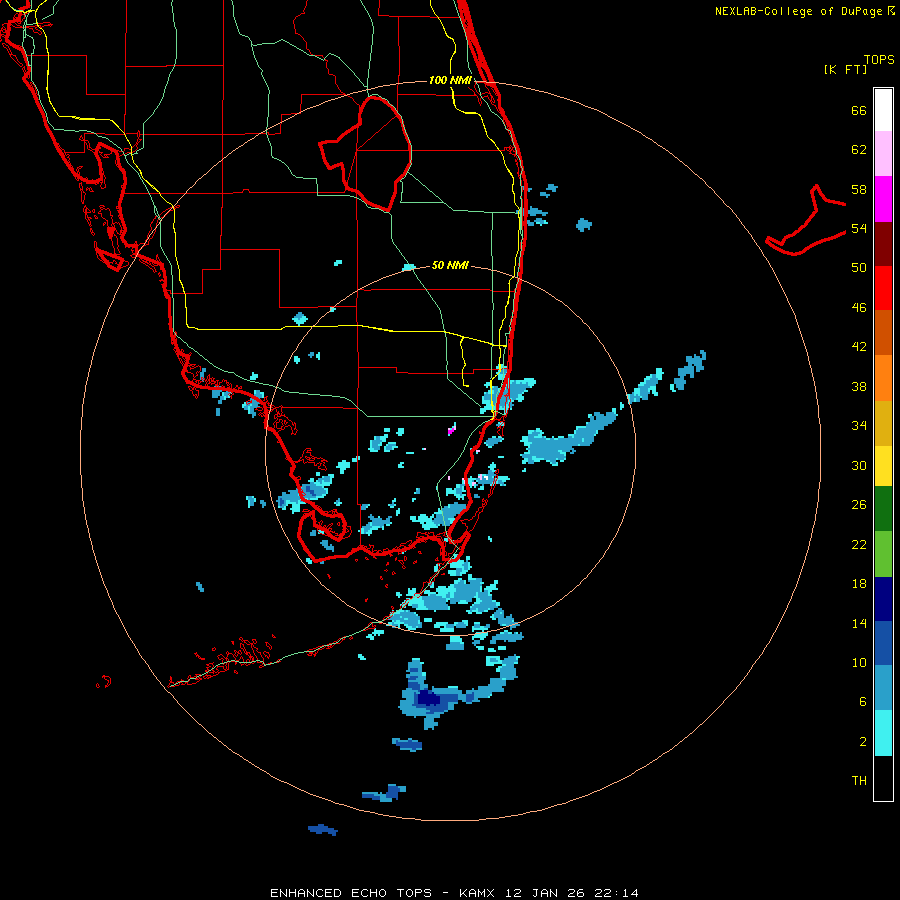The width and height of the screenshot is (900, 900).
Task: Click the 50 legend value
Action: click(859, 268)
